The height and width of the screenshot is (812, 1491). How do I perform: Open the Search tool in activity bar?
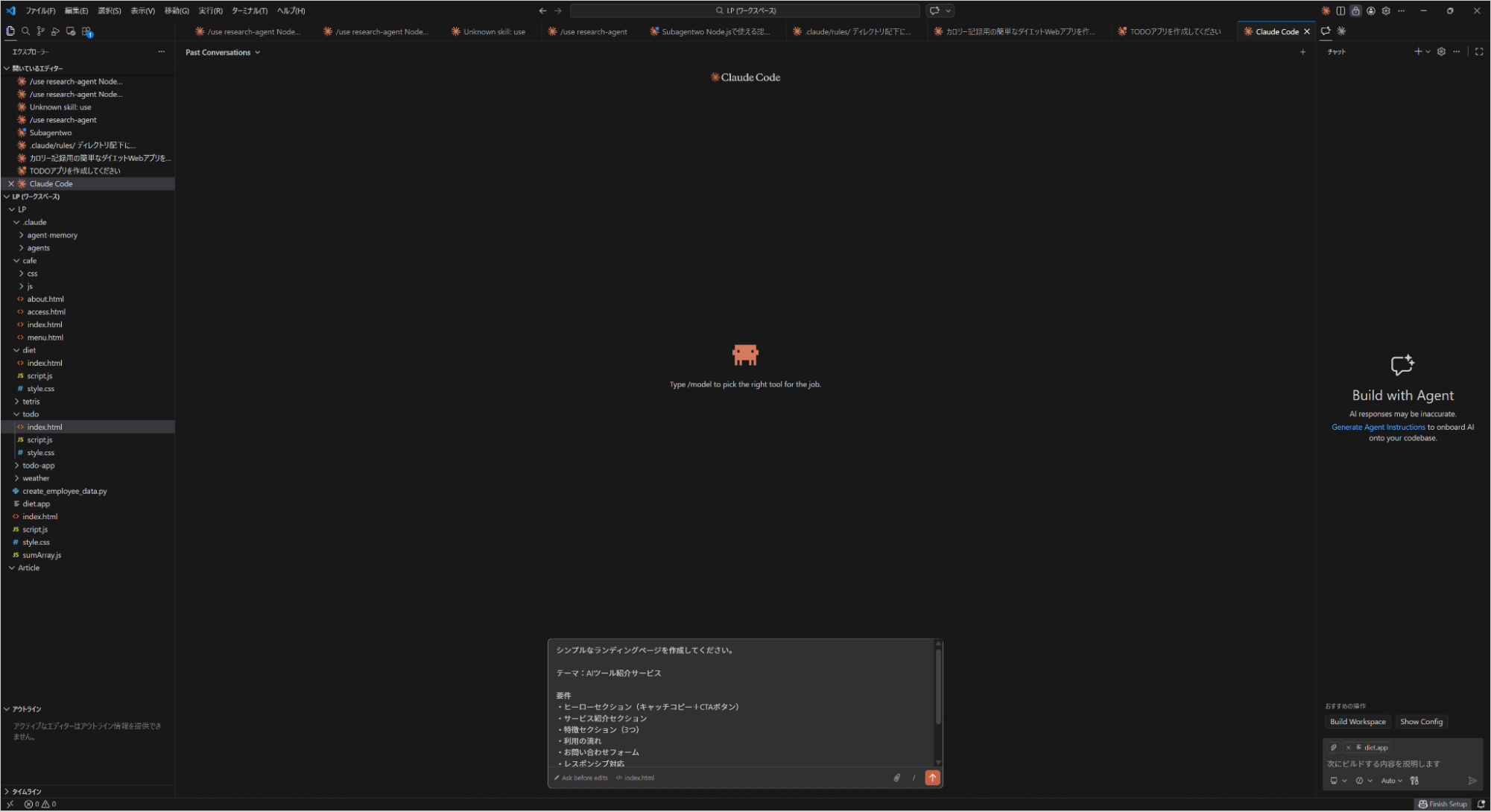click(25, 31)
